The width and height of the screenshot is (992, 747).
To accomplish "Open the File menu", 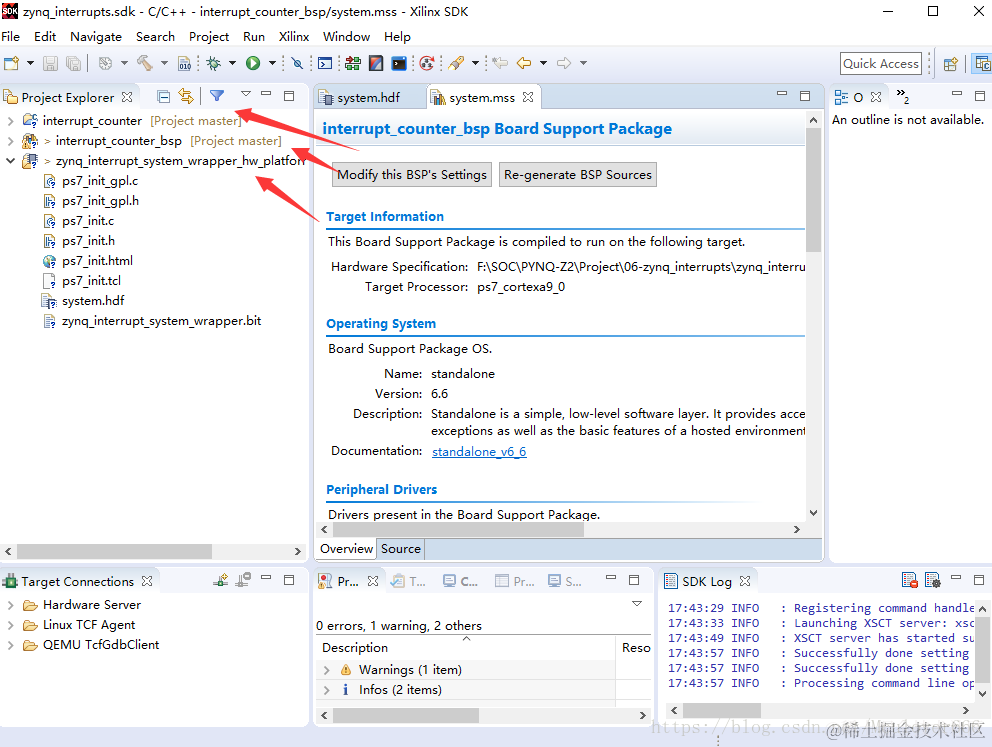I will coord(11,37).
